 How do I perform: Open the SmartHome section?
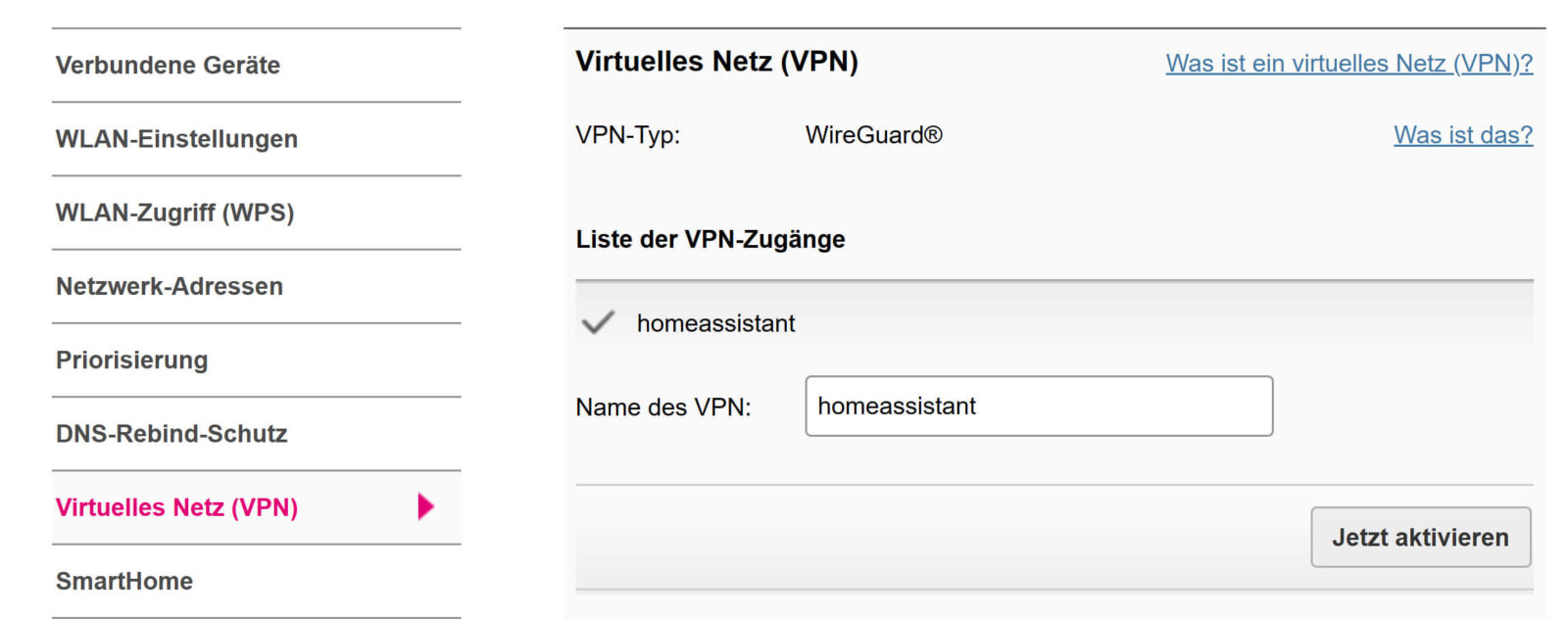[x=124, y=581]
